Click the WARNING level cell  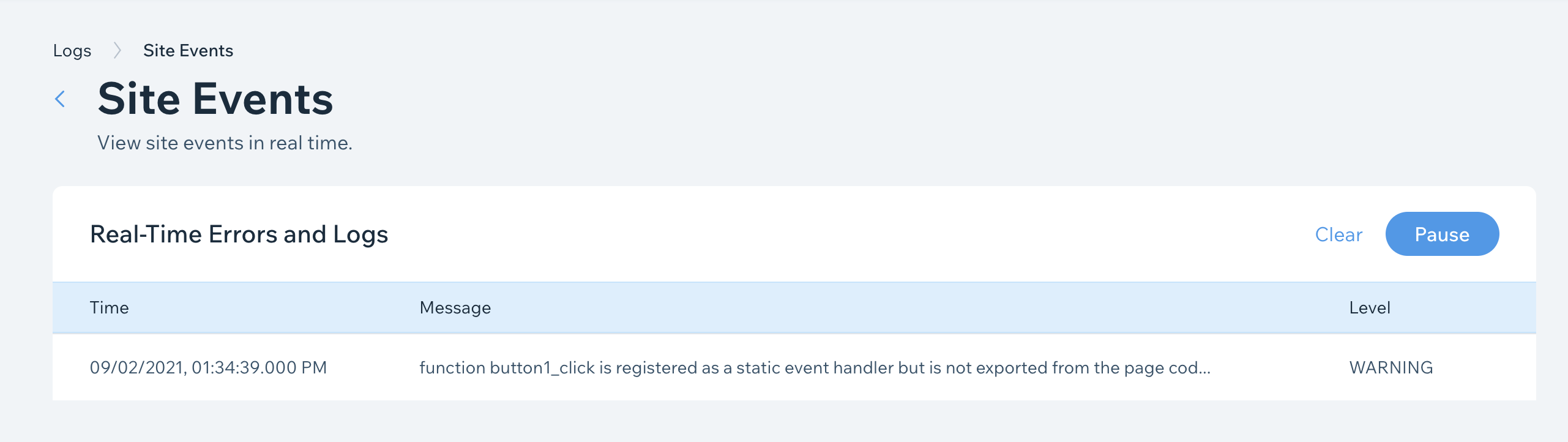(1391, 367)
